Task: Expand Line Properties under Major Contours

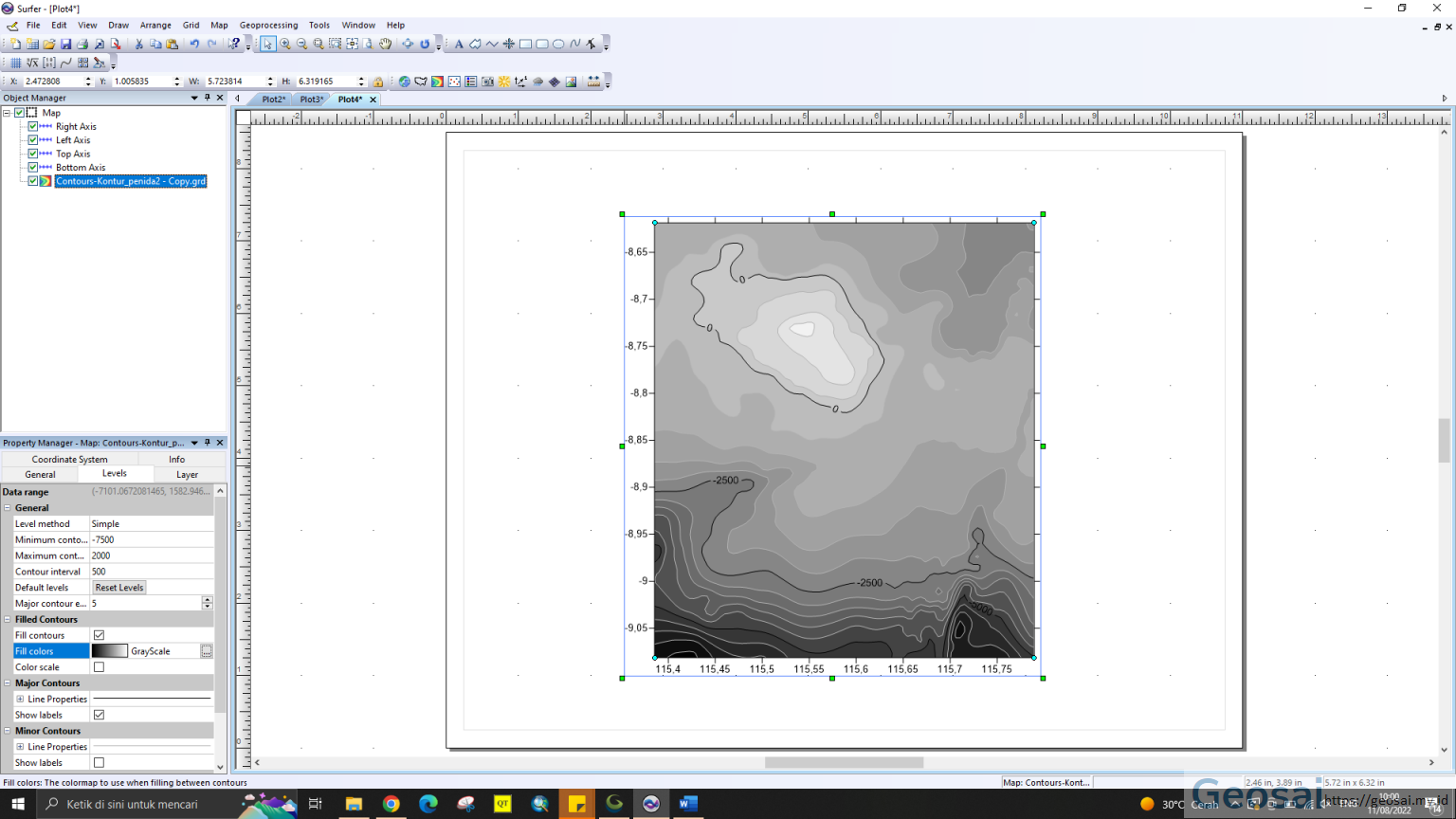Action: [x=21, y=699]
